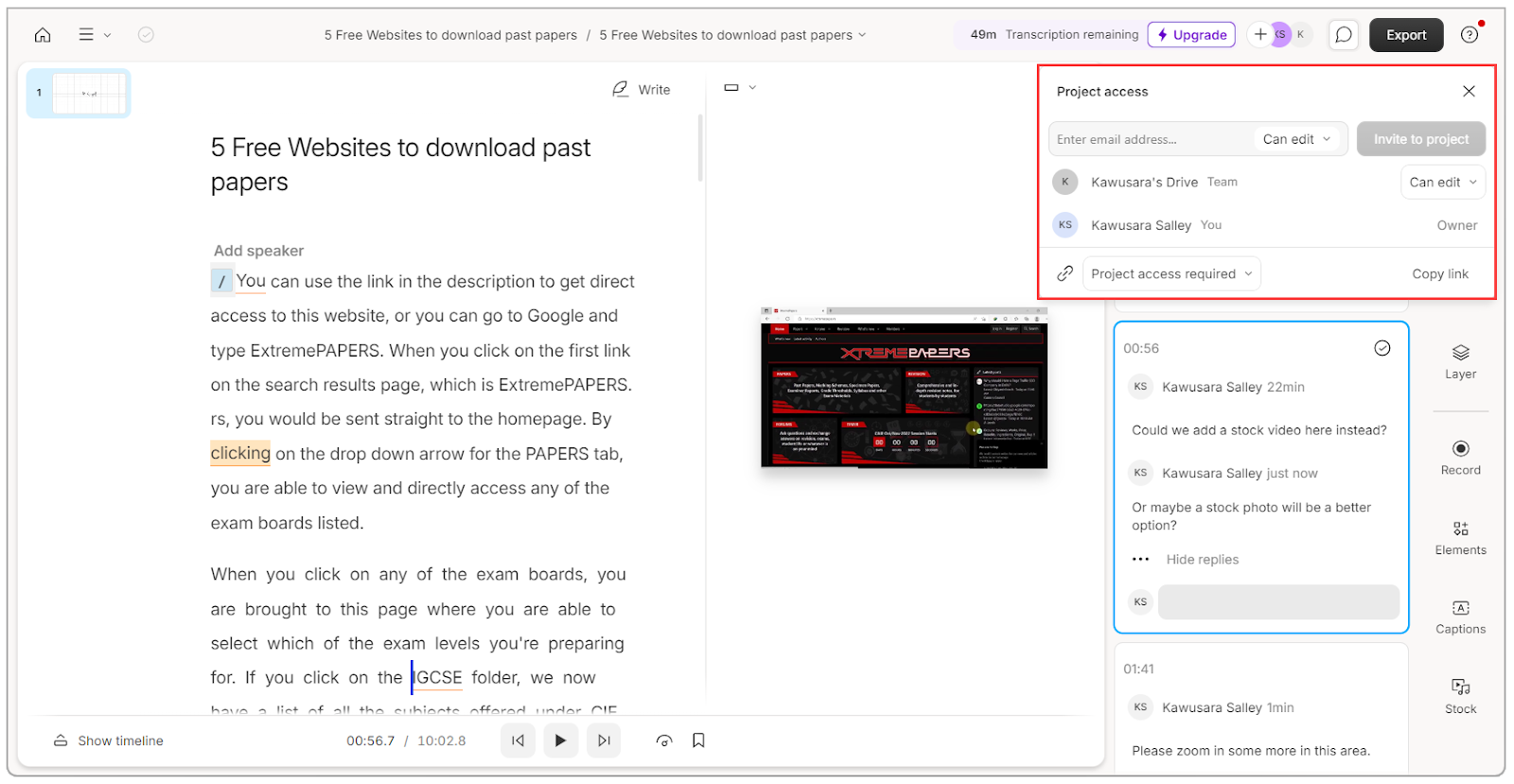This screenshot has width=1514, height=784.
Task: Open first breadcrumb '5 Free Websites' folder
Action: tap(450, 35)
